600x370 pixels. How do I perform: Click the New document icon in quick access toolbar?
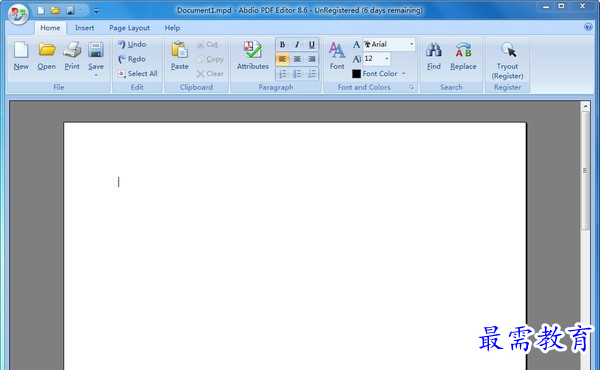(41, 11)
